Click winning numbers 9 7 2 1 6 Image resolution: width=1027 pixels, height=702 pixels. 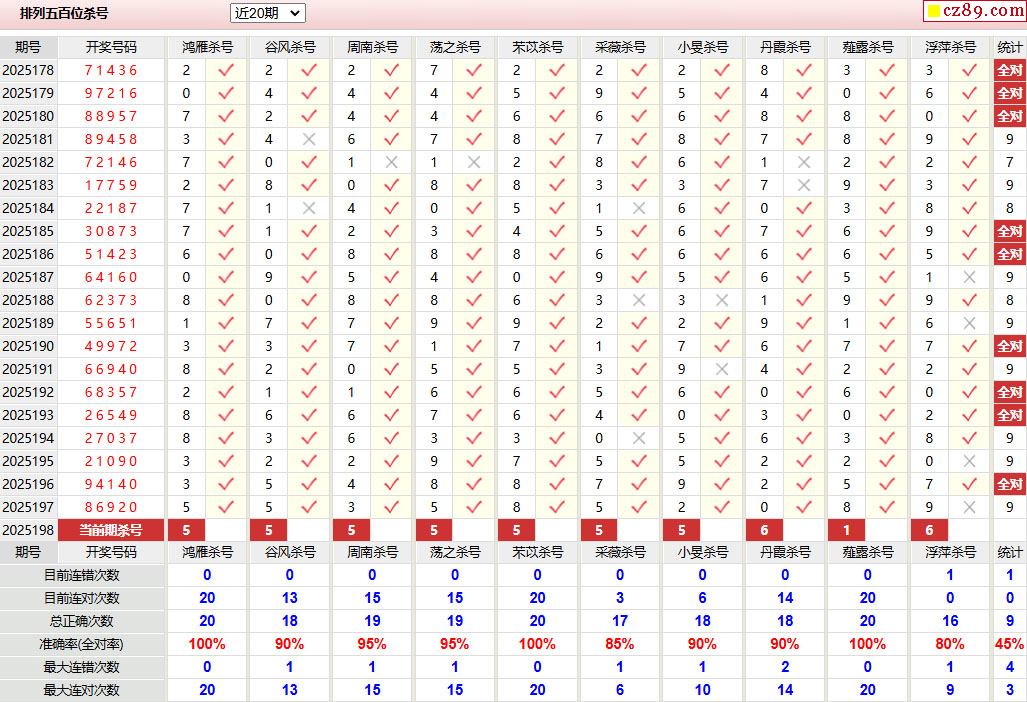pyautogui.click(x=111, y=93)
